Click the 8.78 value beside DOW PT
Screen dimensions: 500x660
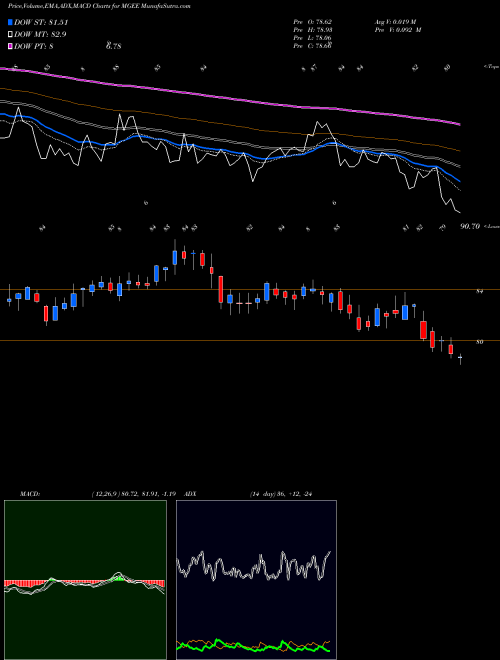[114, 46]
